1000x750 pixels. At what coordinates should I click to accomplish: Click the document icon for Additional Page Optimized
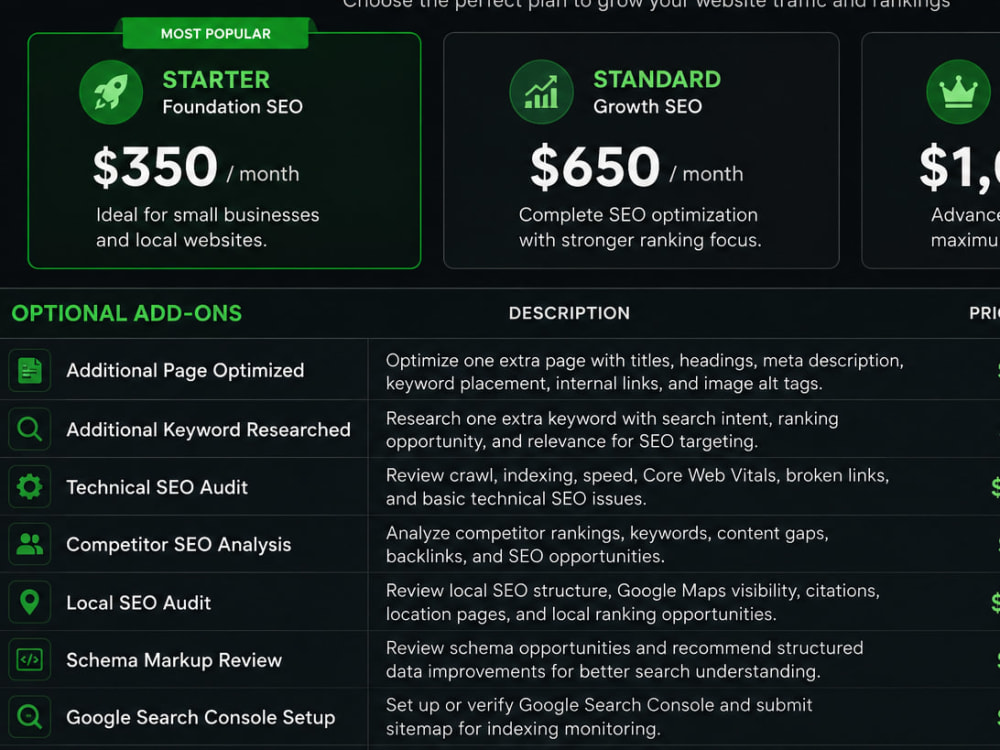click(x=29, y=371)
